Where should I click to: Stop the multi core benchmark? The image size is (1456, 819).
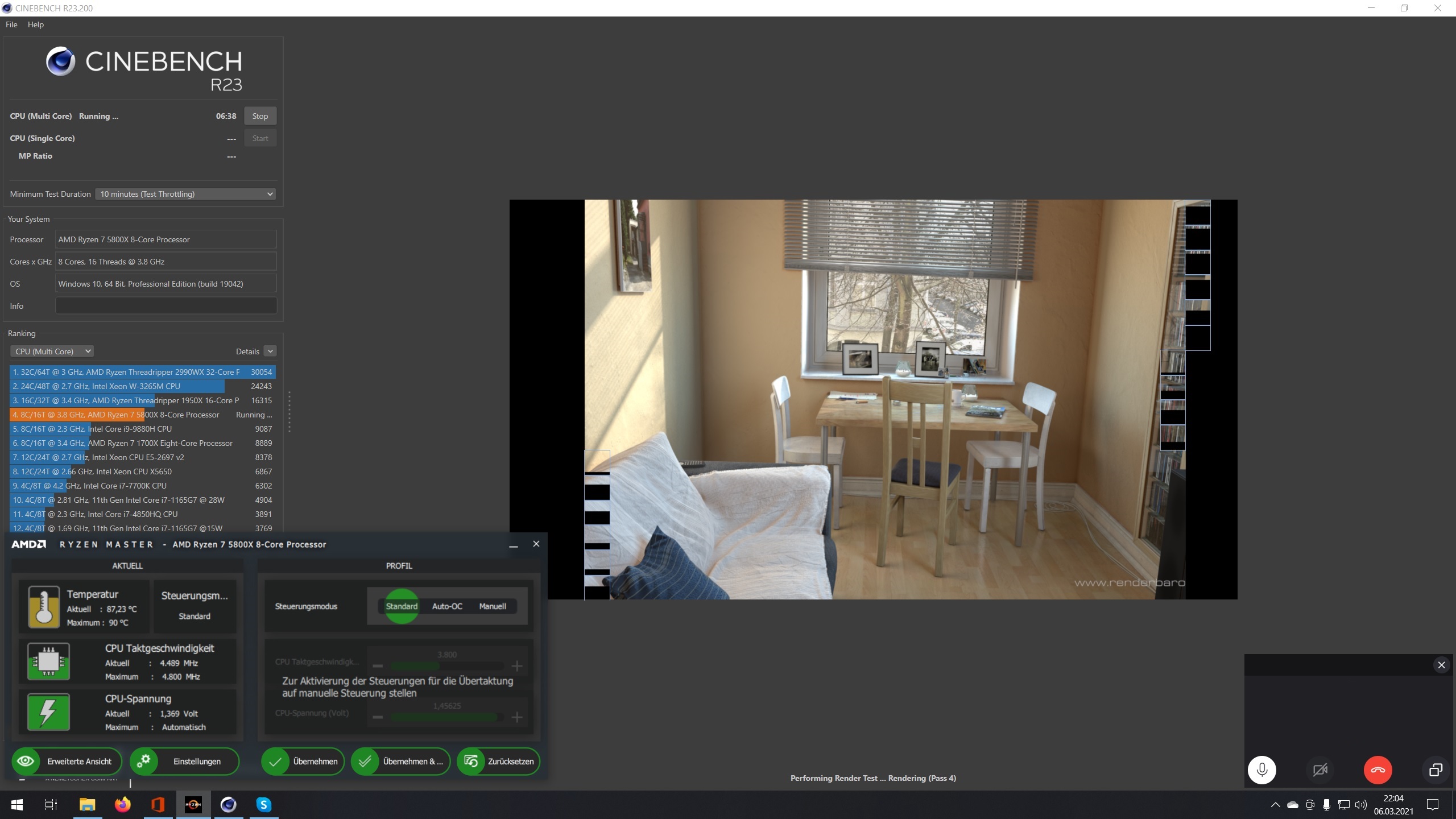point(260,116)
